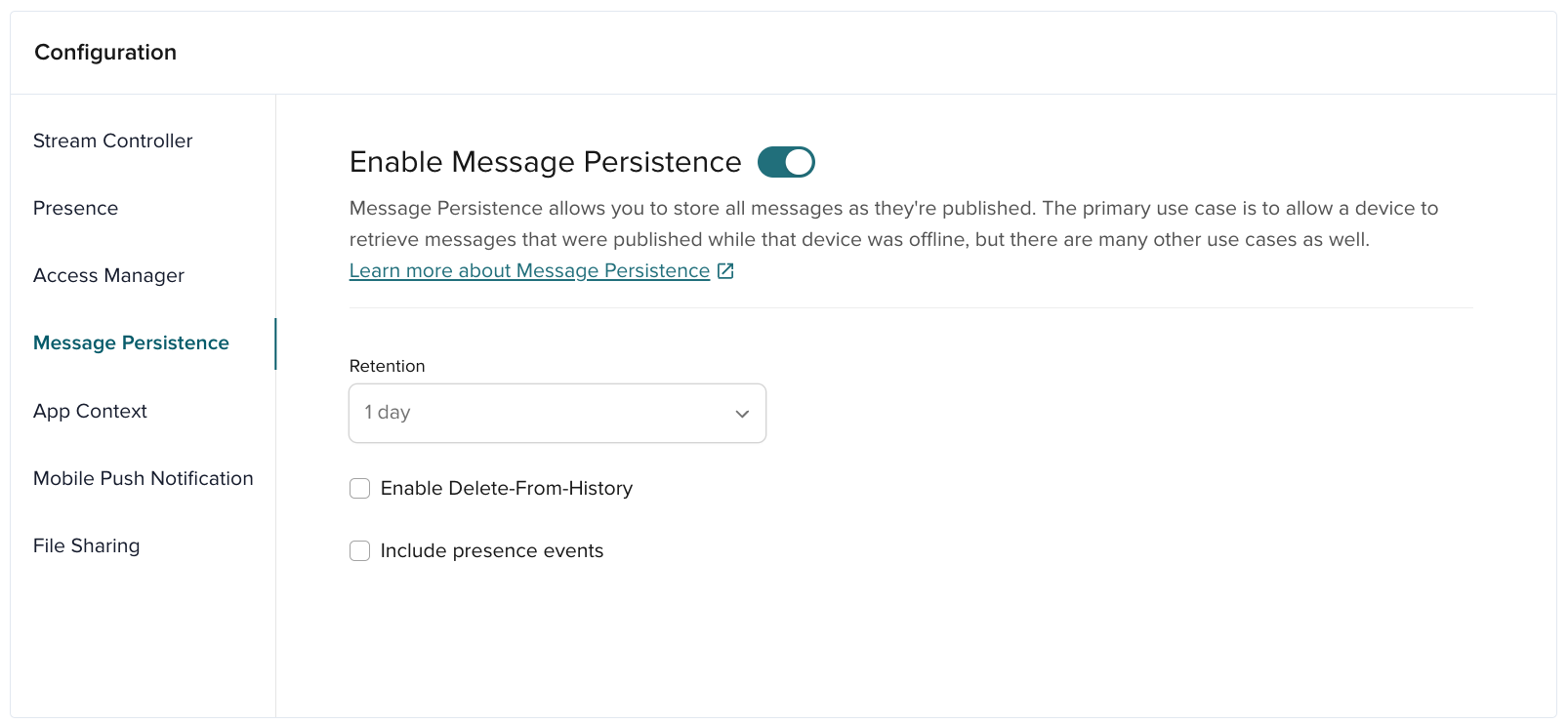The height and width of the screenshot is (724, 1568).
Task: Check the Include presence events checkbox
Action: [x=359, y=550]
